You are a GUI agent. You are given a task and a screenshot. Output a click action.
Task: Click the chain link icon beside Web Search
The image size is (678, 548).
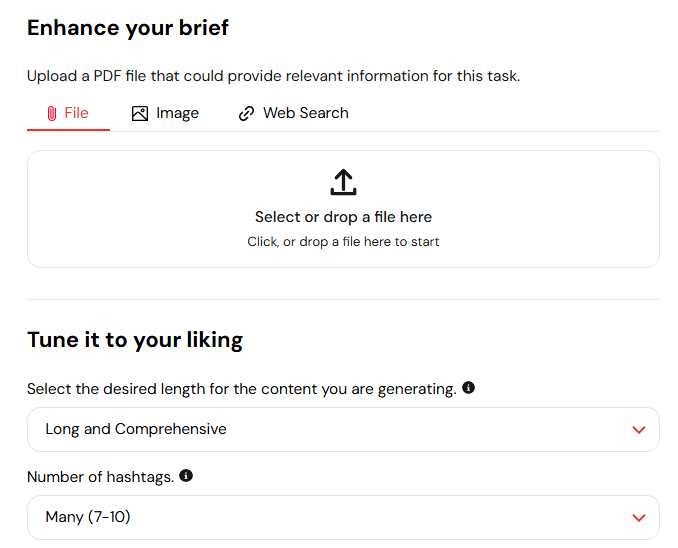(246, 113)
